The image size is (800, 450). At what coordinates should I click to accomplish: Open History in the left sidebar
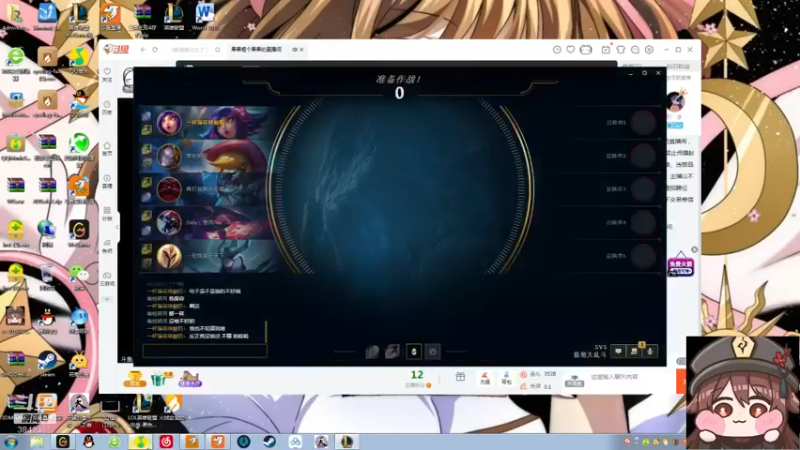pos(107,108)
